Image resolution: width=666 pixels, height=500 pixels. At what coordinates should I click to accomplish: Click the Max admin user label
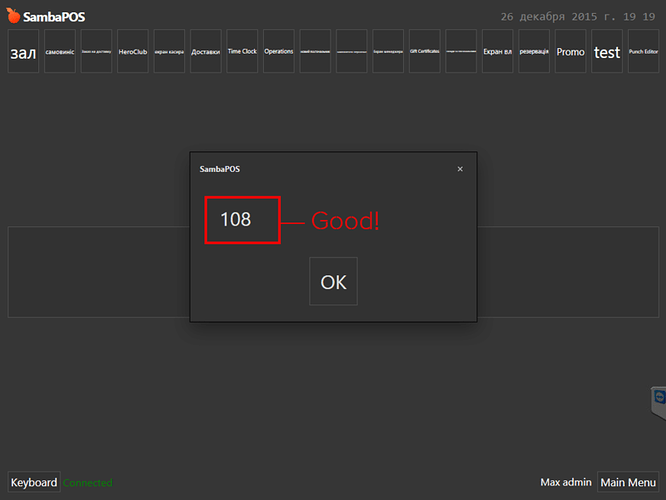click(566, 482)
